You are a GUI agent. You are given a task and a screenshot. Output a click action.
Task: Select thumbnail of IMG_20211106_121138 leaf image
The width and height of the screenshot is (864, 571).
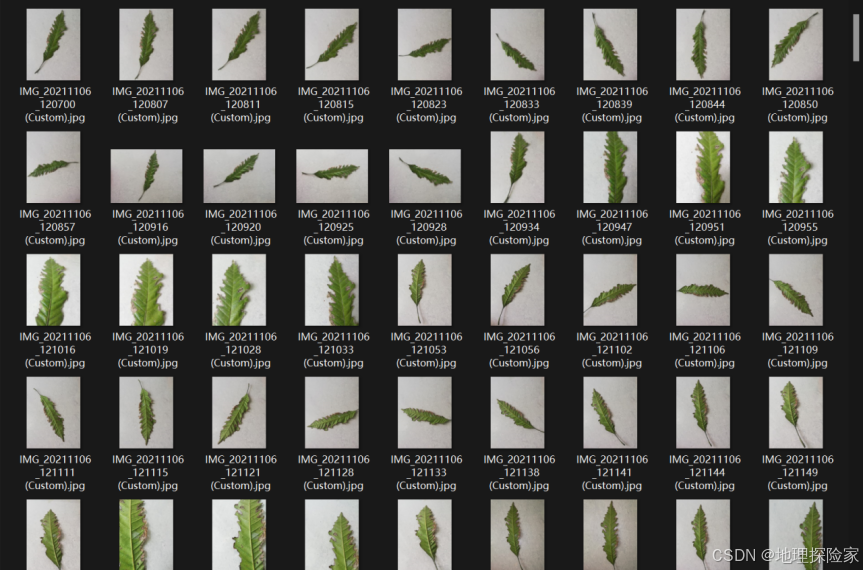coord(517,413)
